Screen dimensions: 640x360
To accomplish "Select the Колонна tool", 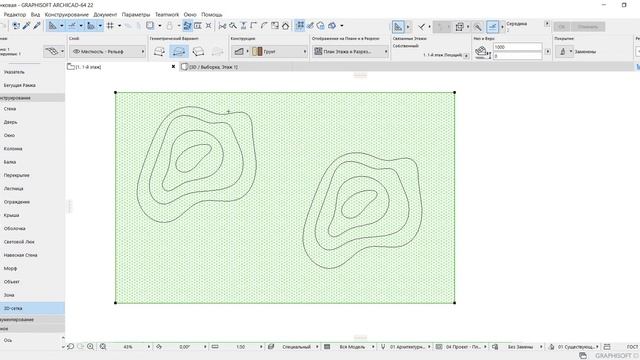I will [13, 149].
